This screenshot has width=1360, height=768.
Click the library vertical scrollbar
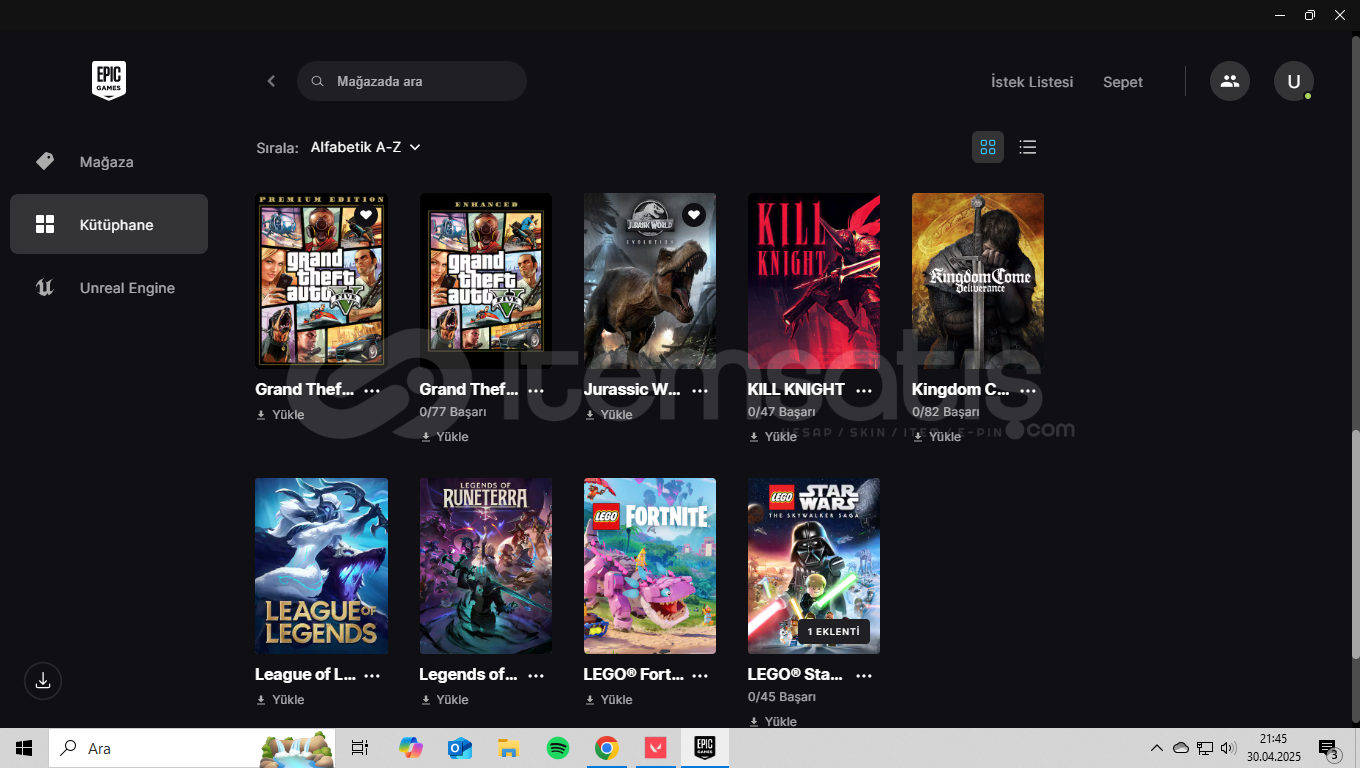[1355, 545]
